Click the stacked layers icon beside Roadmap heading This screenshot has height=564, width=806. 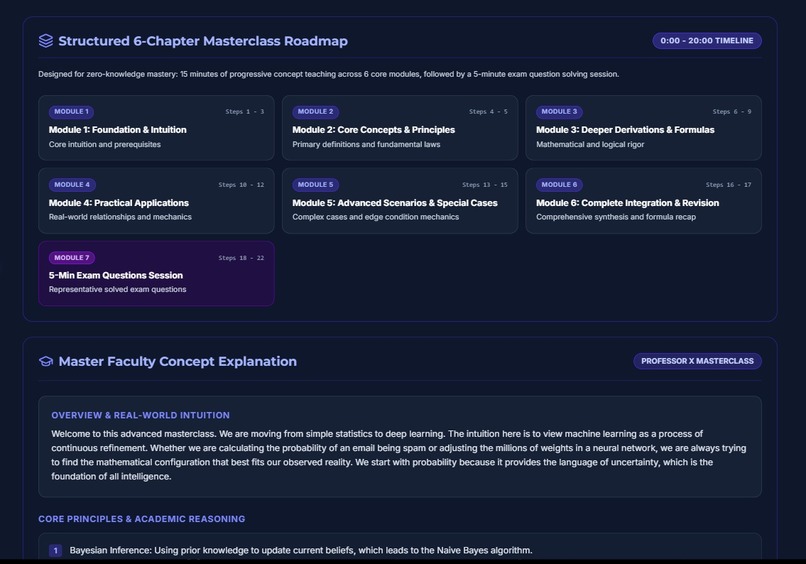coord(46,41)
